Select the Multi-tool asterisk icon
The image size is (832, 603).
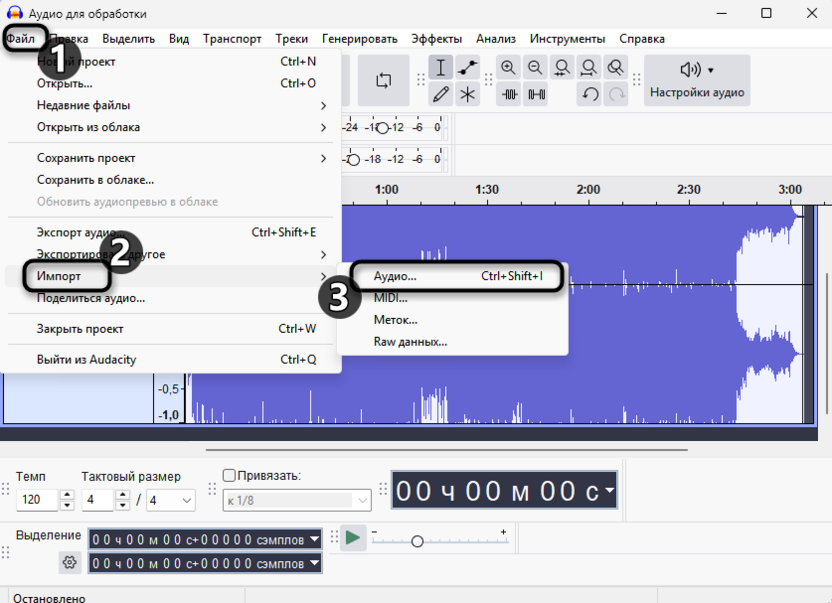(x=467, y=94)
